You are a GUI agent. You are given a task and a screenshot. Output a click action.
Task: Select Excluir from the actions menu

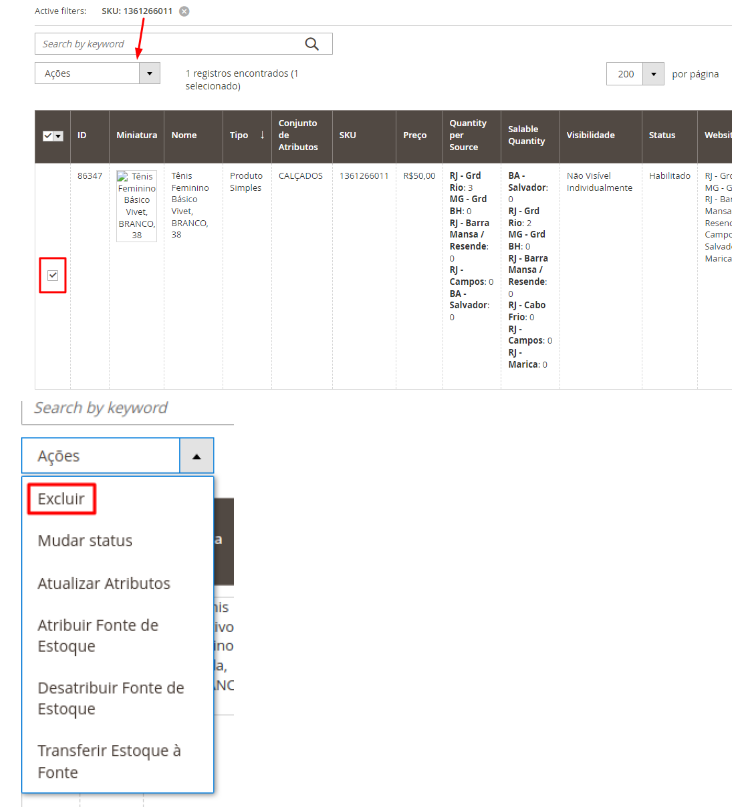pyautogui.click(x=61, y=498)
